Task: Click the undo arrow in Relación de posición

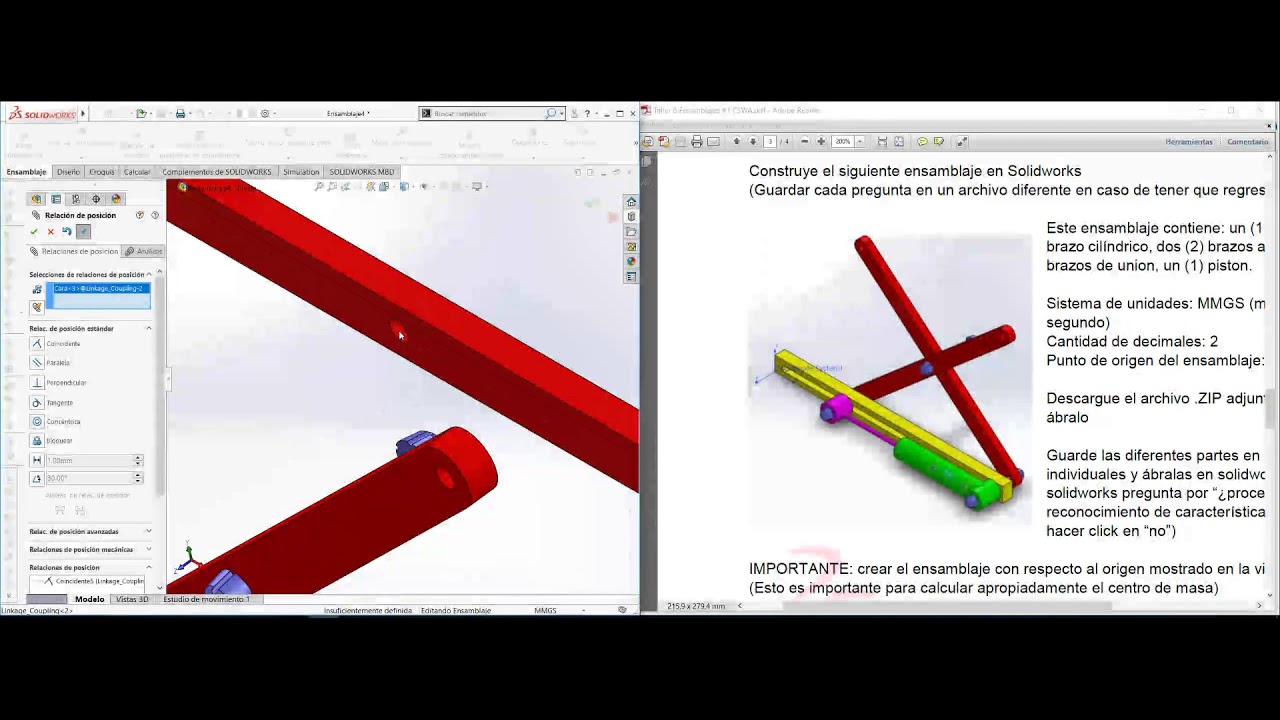Action: click(x=67, y=232)
